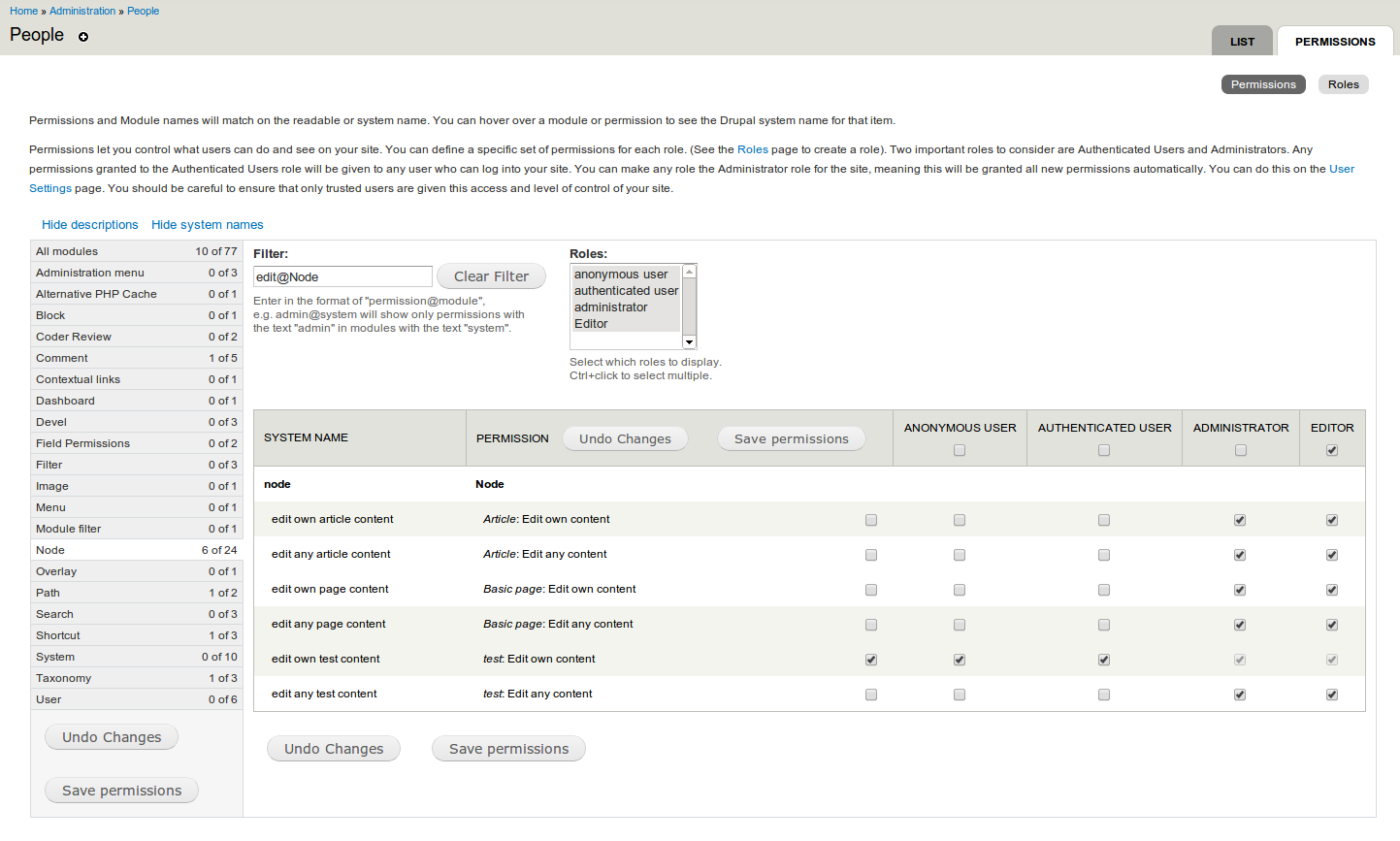This screenshot has height=841, width=1400.
Task: Click Save permissions in the left sidebar
Action: pyautogui.click(x=121, y=791)
